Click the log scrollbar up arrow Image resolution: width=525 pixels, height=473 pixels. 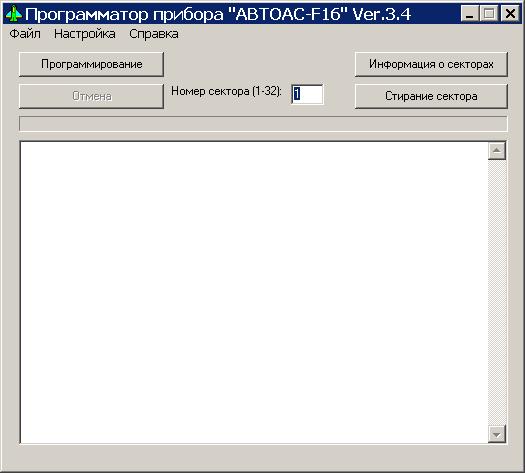(x=497, y=151)
